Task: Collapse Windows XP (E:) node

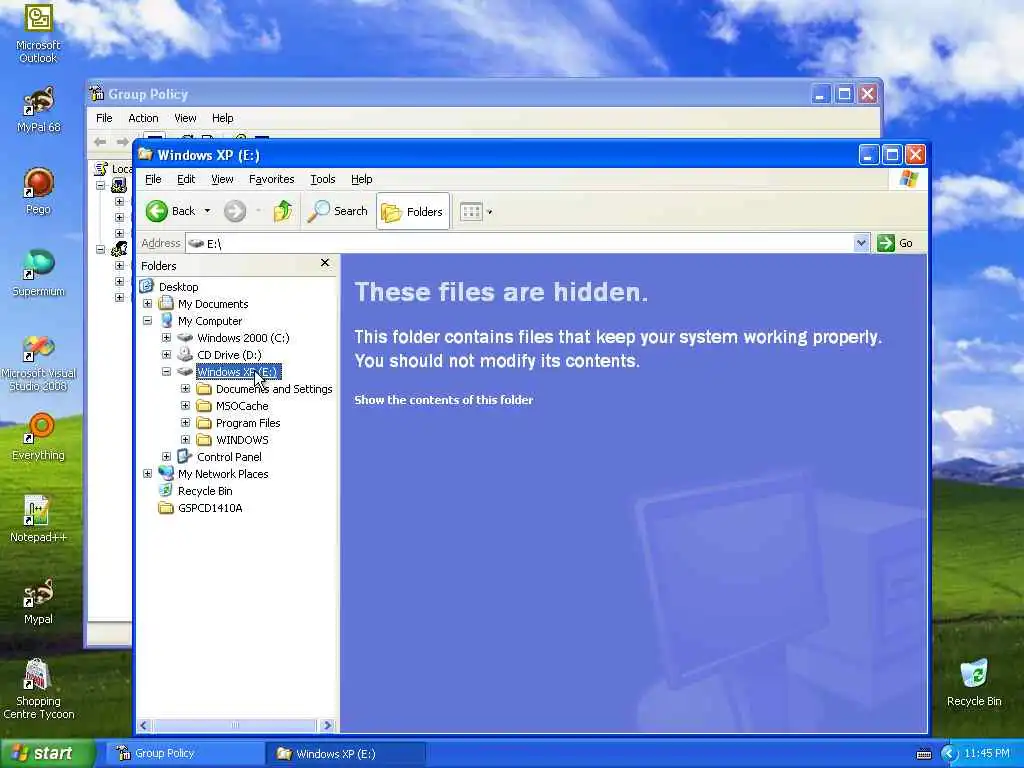Action: point(167,372)
